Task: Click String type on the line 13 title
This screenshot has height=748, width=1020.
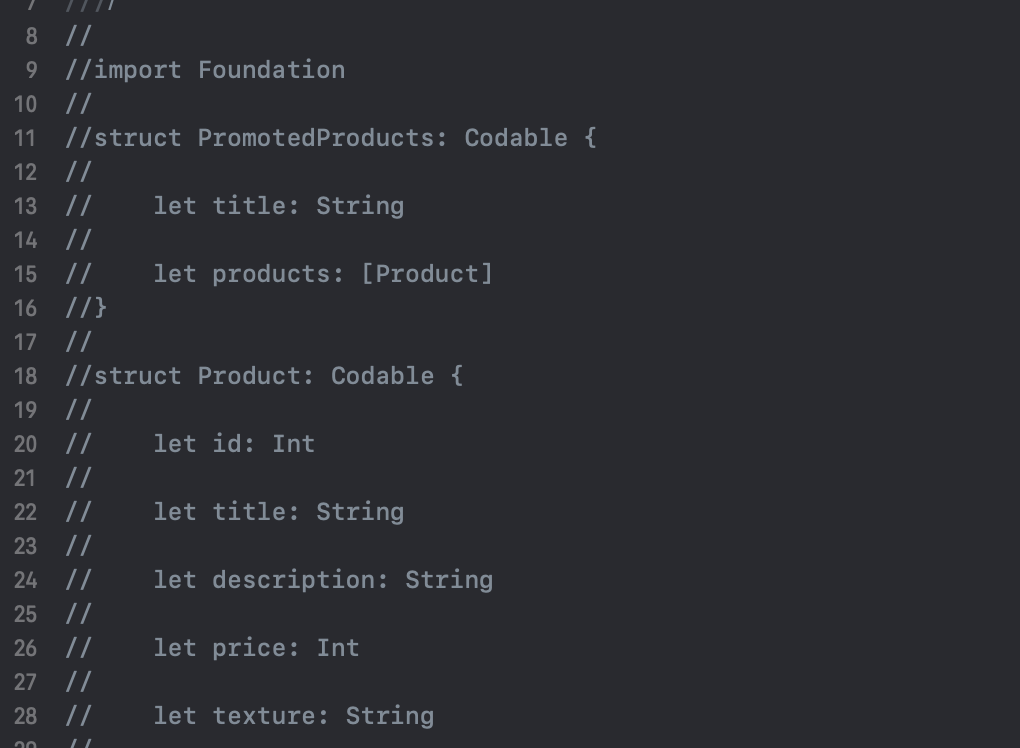Action: click(x=360, y=206)
